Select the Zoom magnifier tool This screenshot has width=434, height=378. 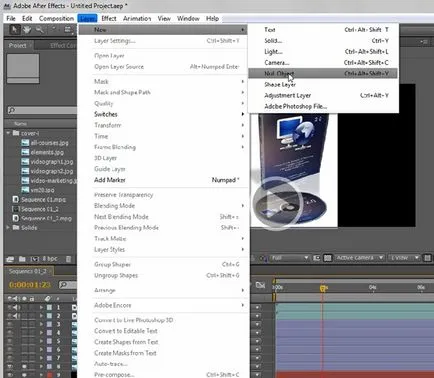[40, 30]
